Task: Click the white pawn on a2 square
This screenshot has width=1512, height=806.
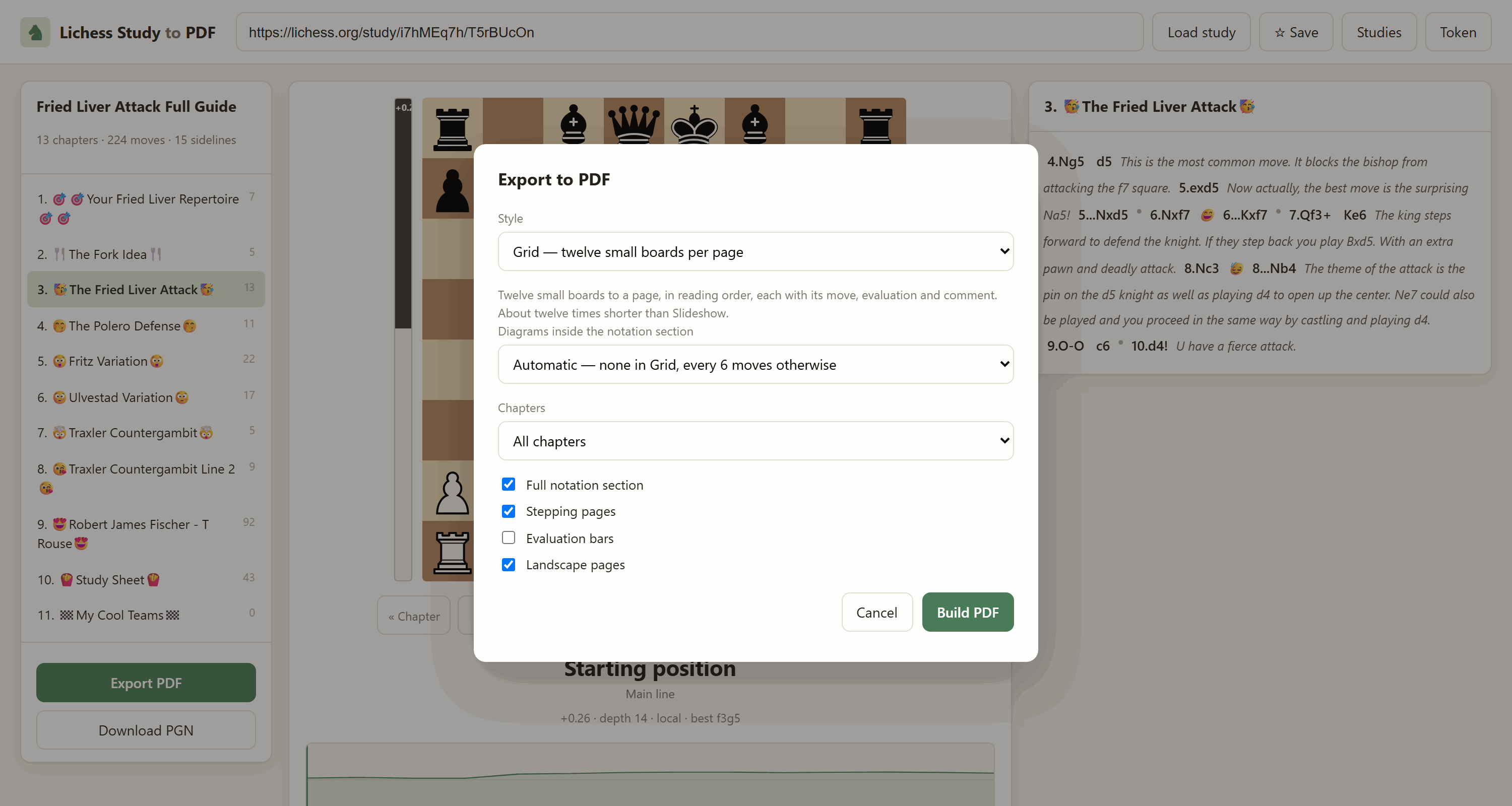Action: pyautogui.click(x=452, y=493)
